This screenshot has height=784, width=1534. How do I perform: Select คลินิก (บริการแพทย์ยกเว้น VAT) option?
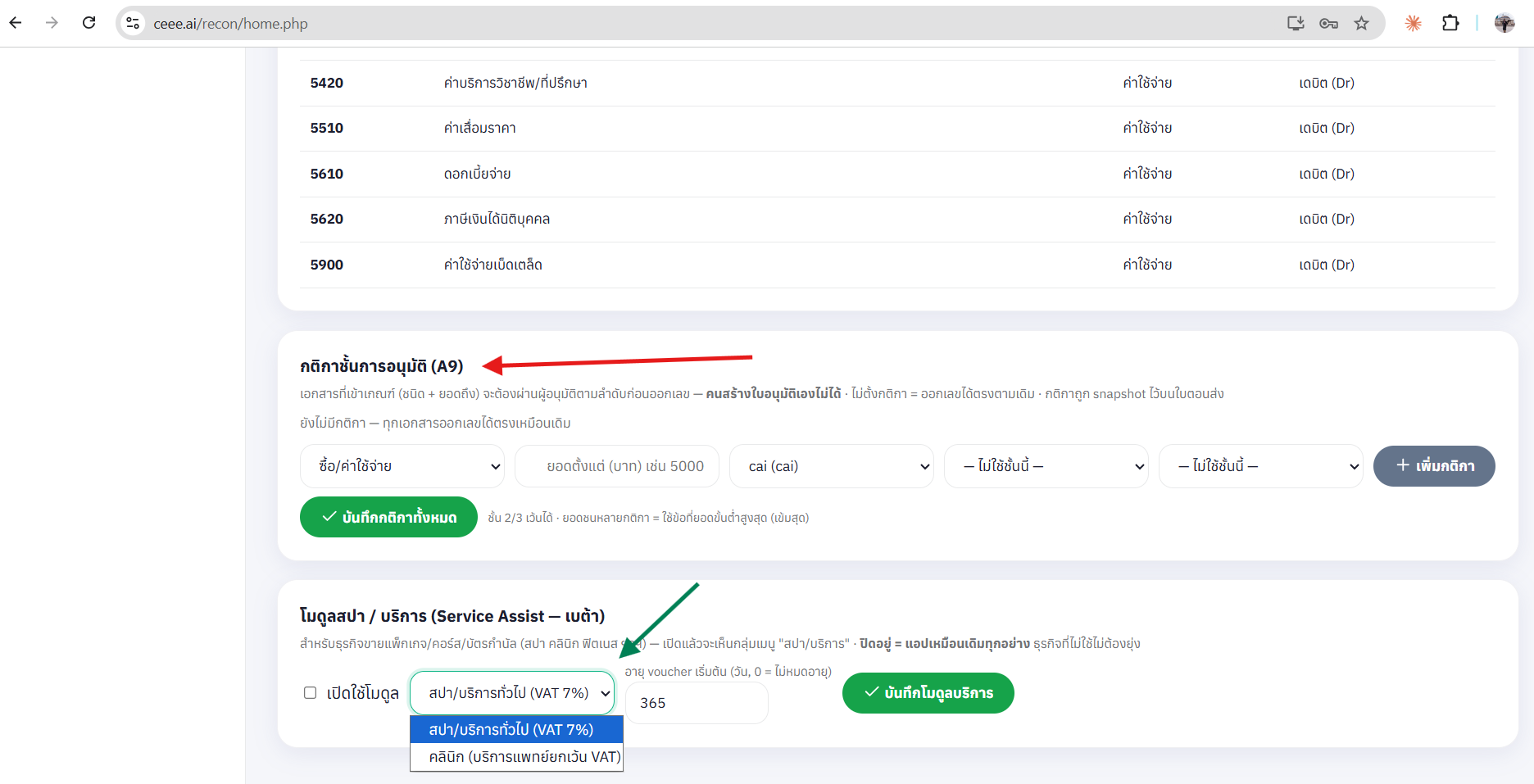point(516,757)
